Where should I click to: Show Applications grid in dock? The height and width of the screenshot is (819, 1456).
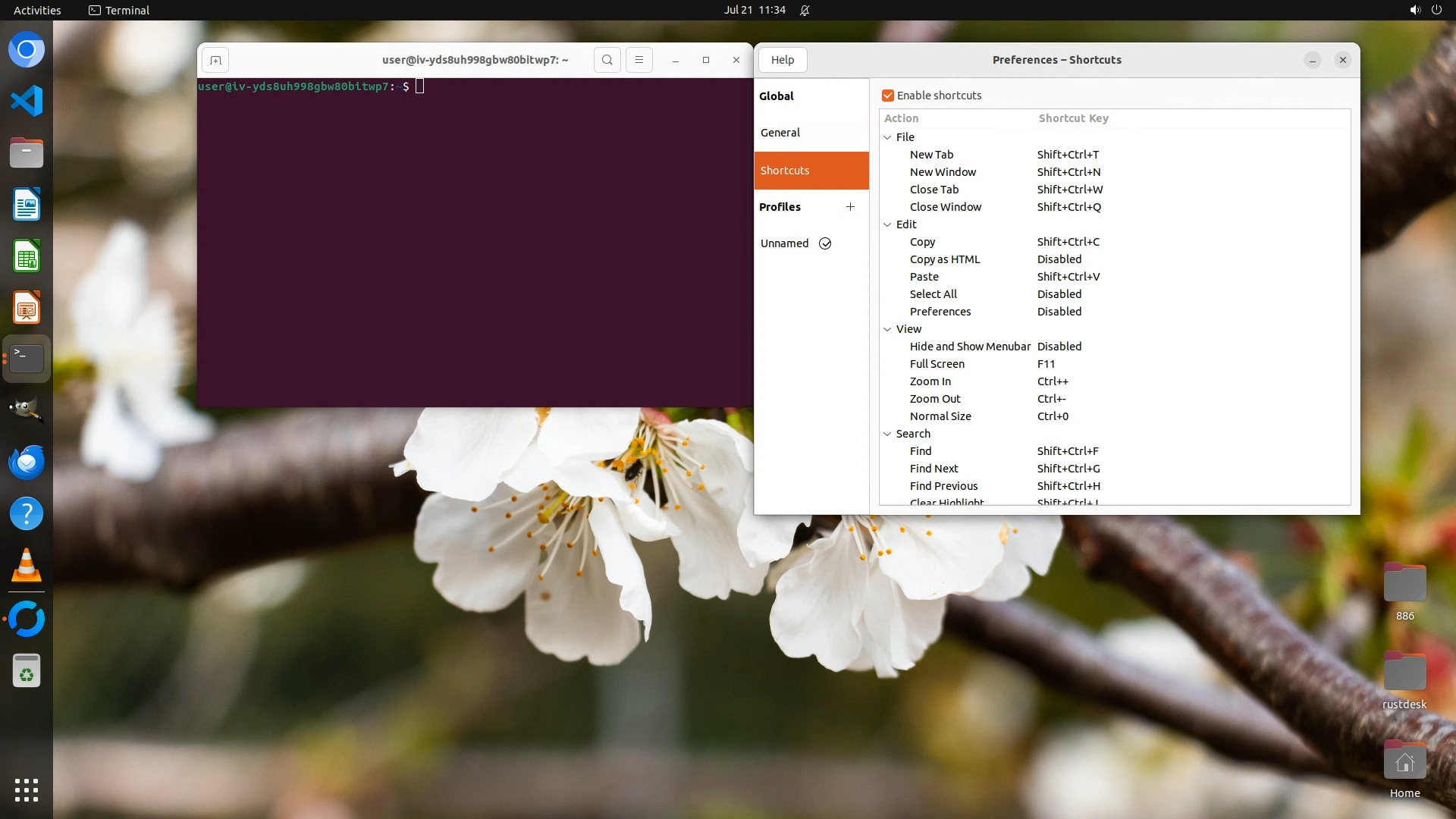pyautogui.click(x=27, y=789)
